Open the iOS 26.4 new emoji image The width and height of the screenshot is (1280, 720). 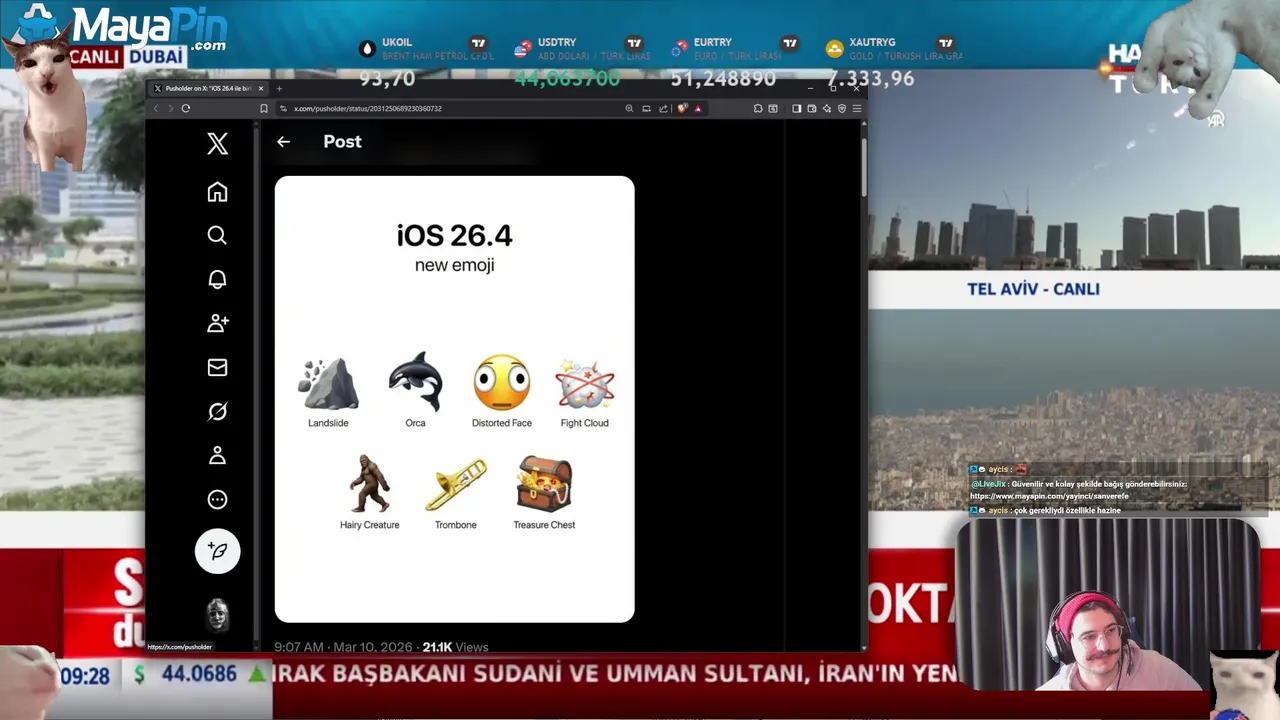pyautogui.click(x=454, y=399)
